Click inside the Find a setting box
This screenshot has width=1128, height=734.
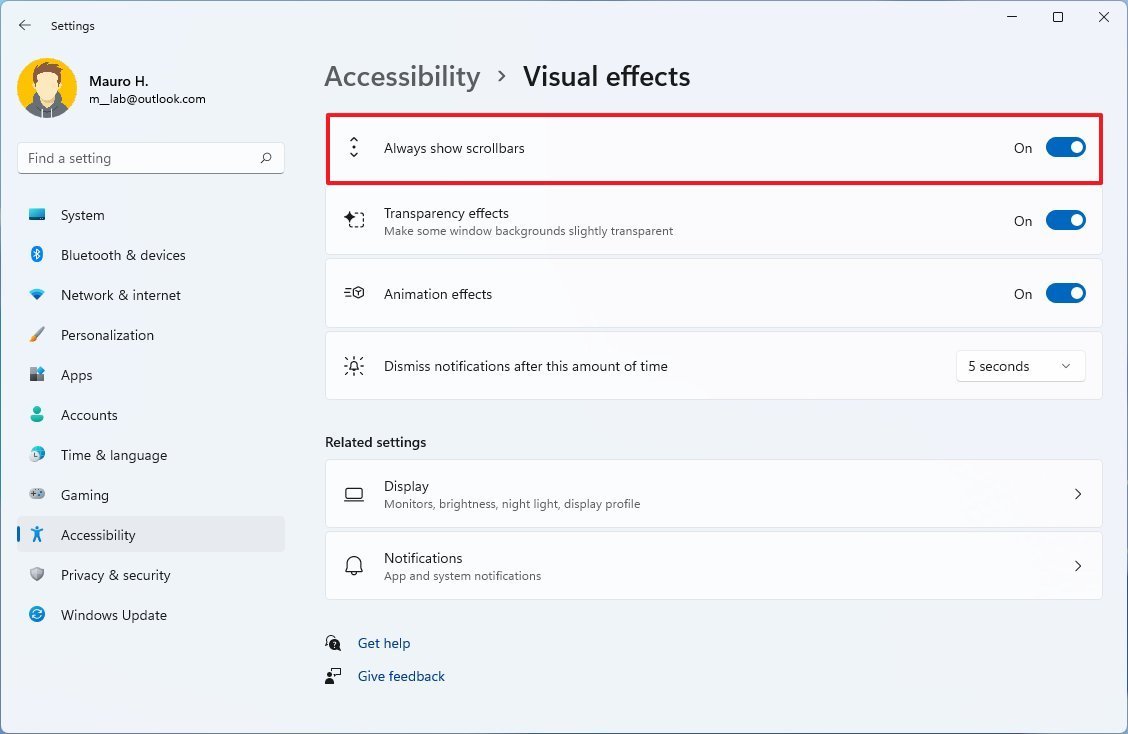pyautogui.click(x=140, y=157)
